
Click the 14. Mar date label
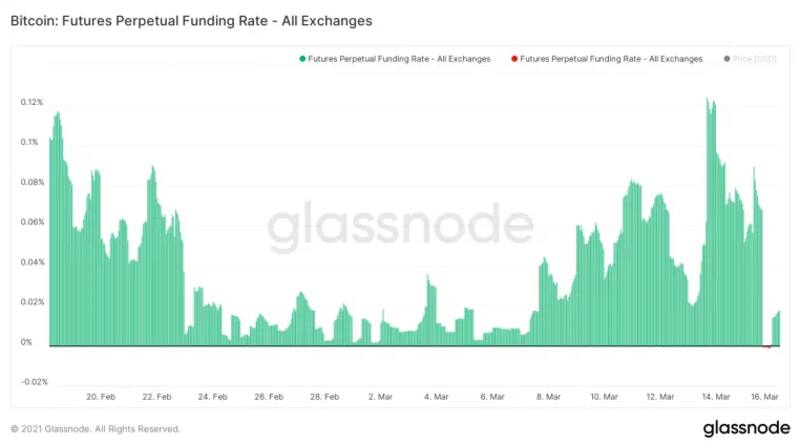[x=714, y=397]
